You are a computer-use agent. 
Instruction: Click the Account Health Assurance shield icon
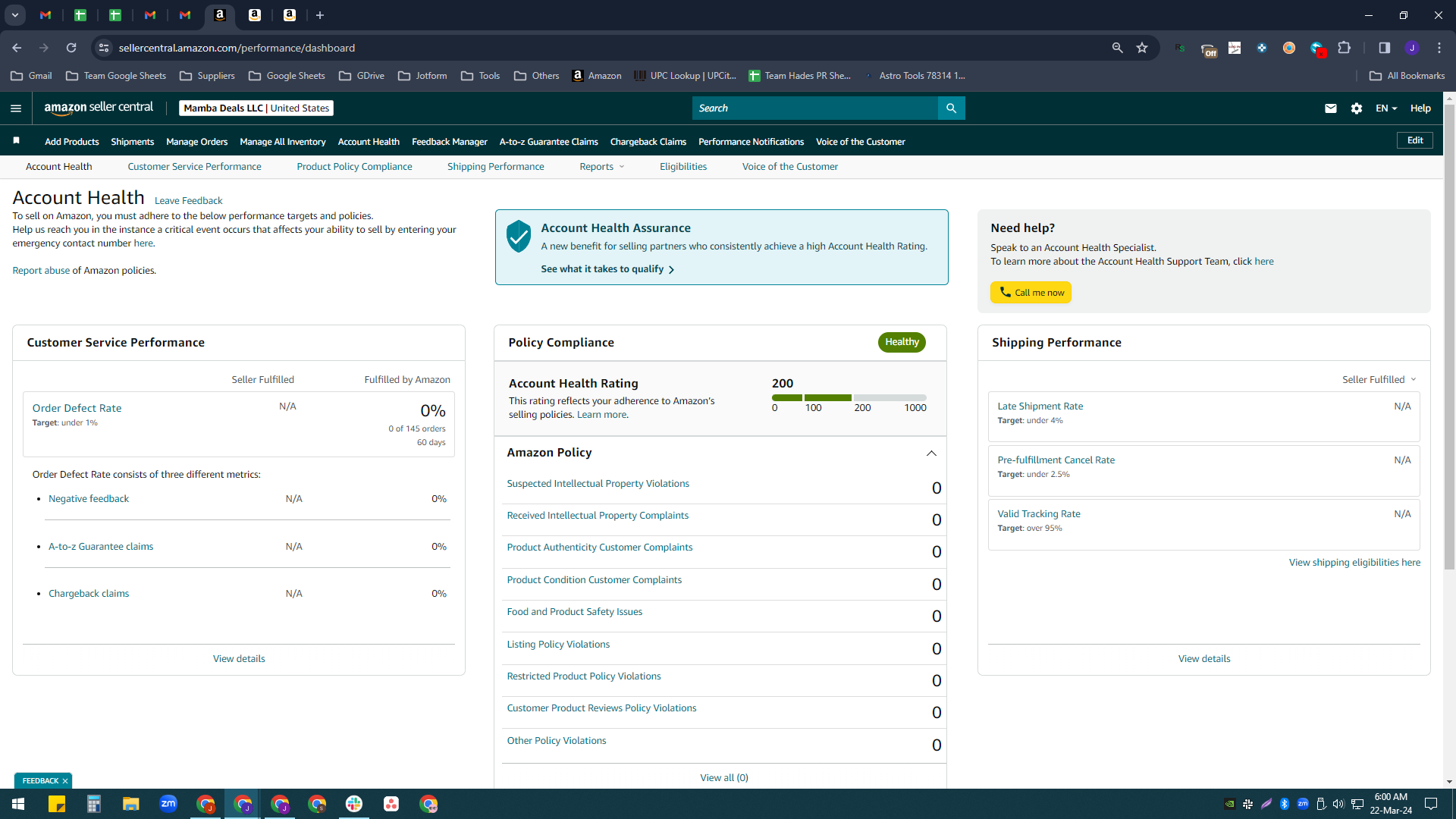(x=519, y=236)
